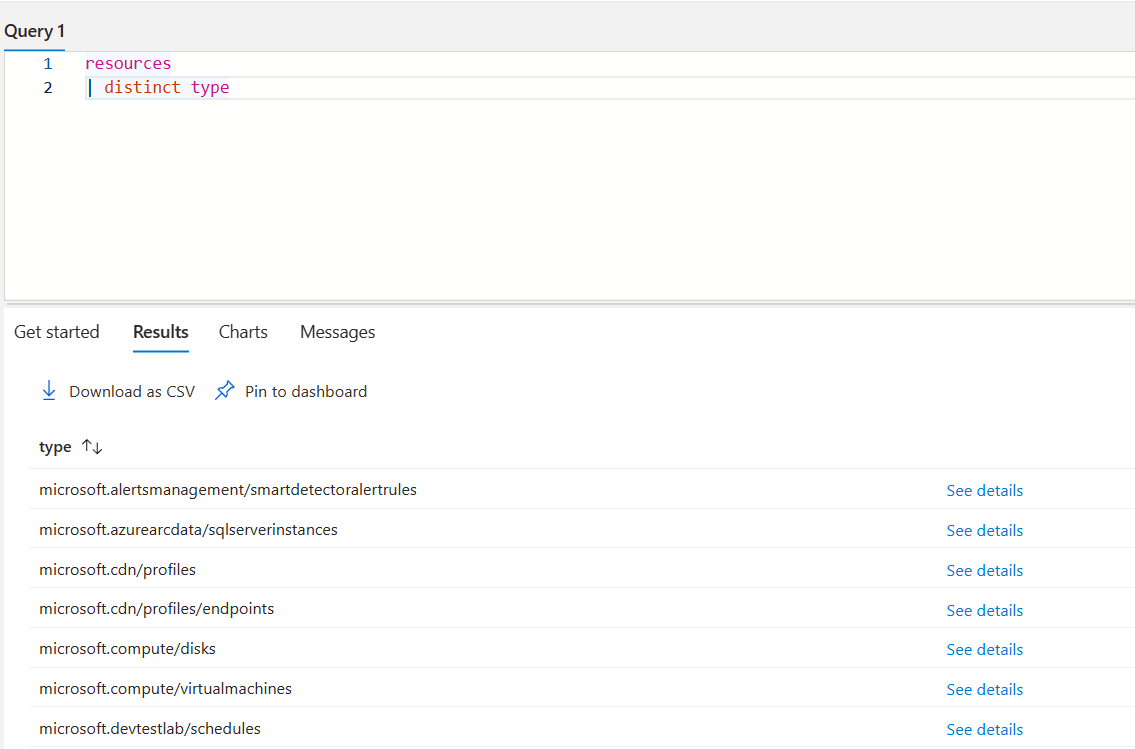Image resolution: width=1135 pixels, height=749 pixels.
Task: Open the Messages tab
Action: (x=336, y=331)
